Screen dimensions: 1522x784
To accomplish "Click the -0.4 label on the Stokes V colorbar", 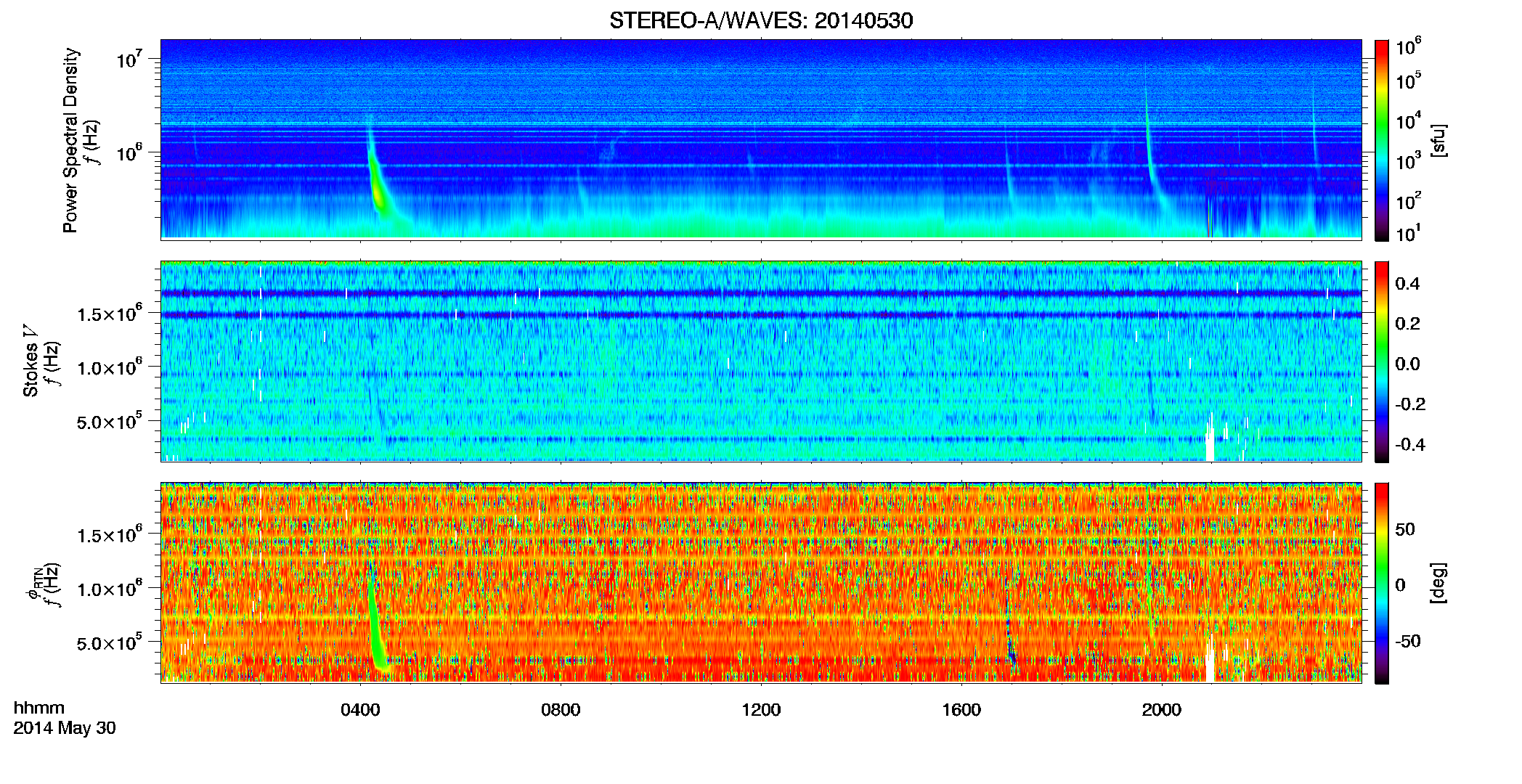I will coord(1410,444).
